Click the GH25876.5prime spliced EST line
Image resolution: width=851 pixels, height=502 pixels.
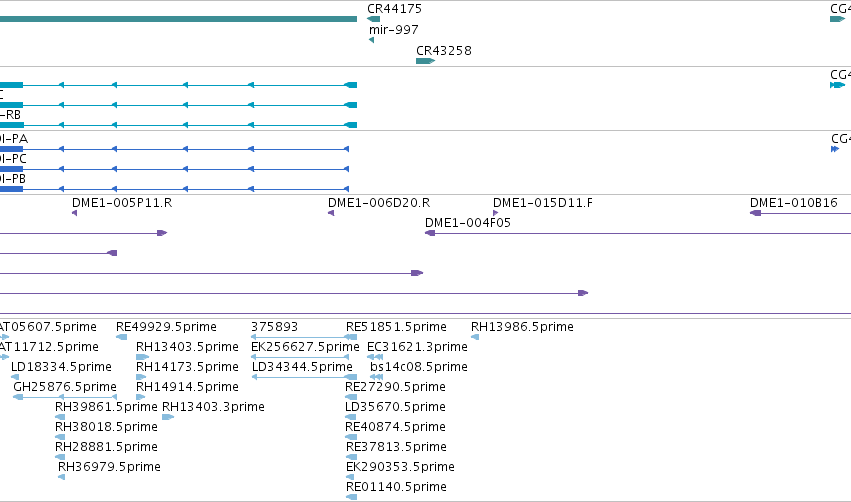click(65, 397)
